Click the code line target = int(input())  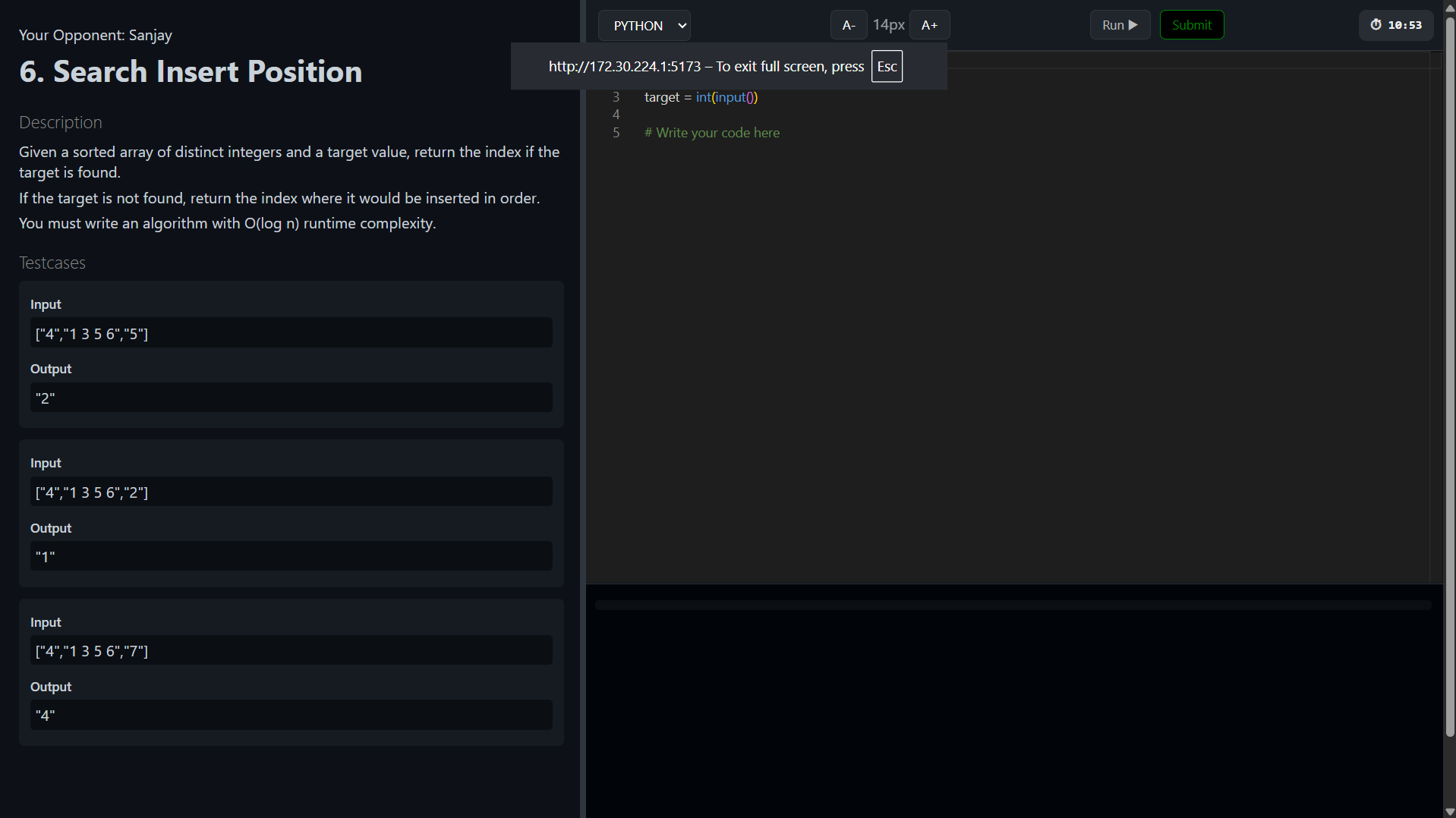[x=701, y=97]
